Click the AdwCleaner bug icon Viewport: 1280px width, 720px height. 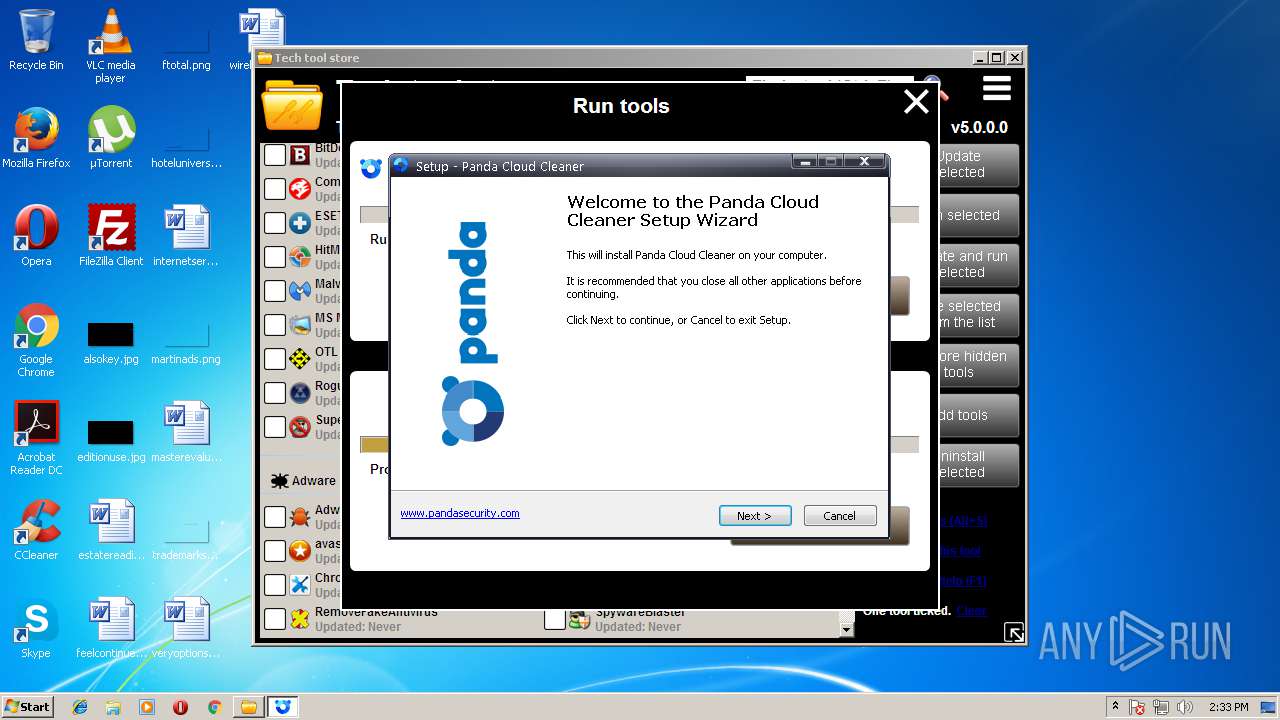pyautogui.click(x=300, y=517)
